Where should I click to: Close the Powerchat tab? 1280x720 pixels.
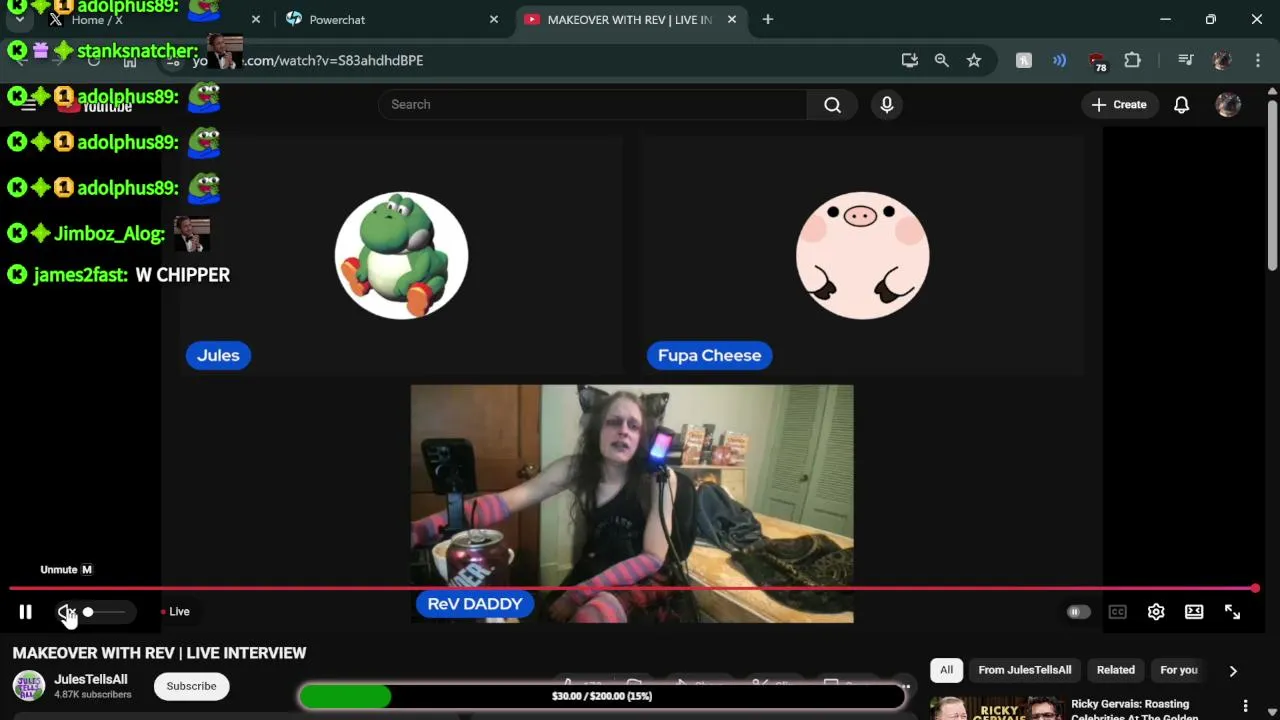point(494,19)
